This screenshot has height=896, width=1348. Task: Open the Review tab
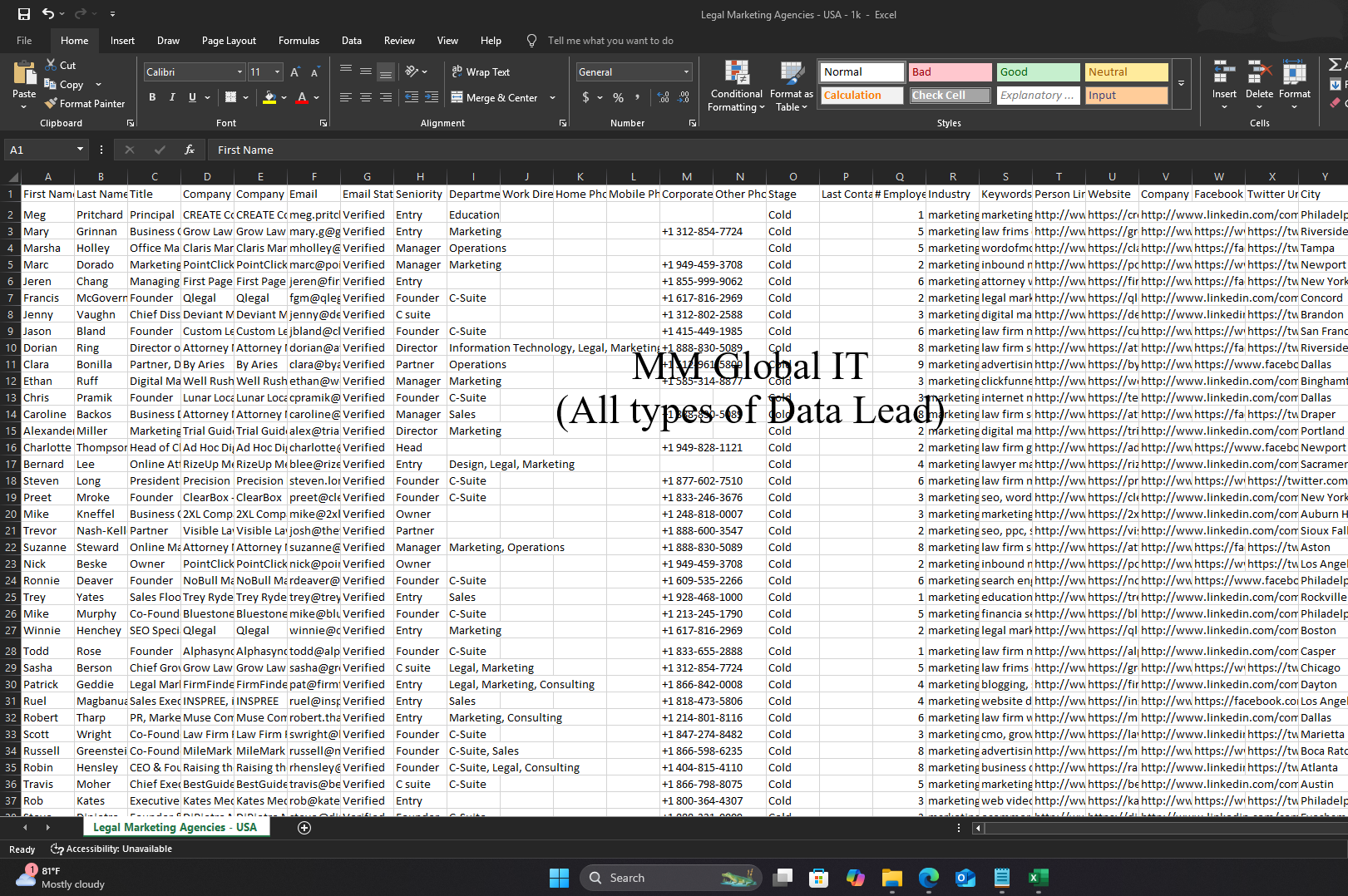(x=399, y=40)
